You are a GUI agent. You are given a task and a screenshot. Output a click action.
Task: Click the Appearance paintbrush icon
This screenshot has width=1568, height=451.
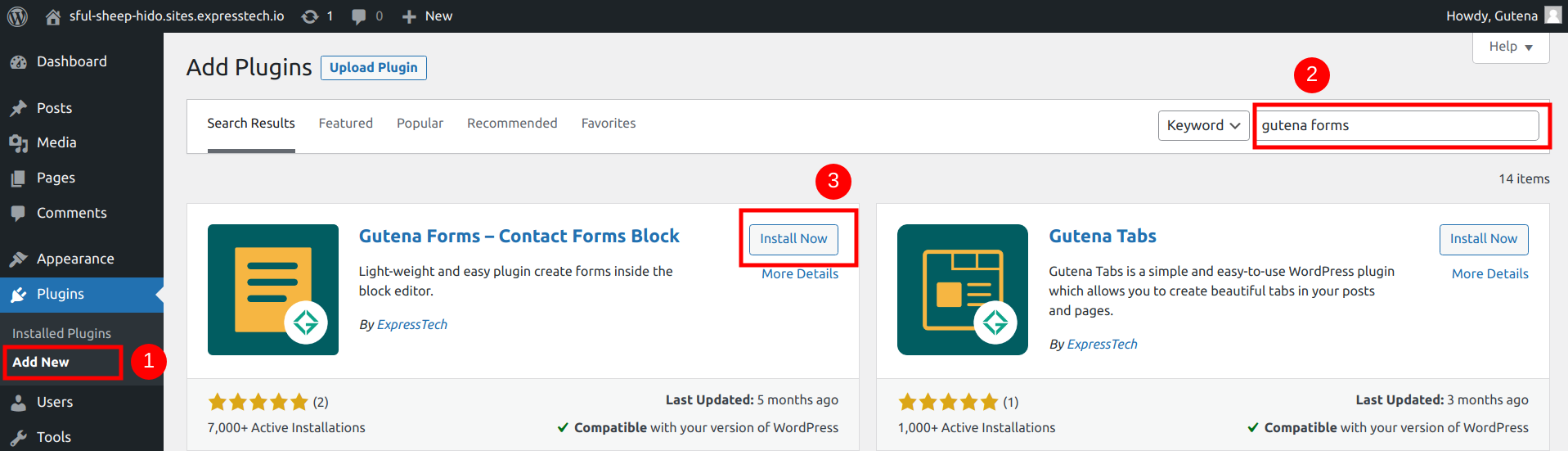(x=18, y=259)
